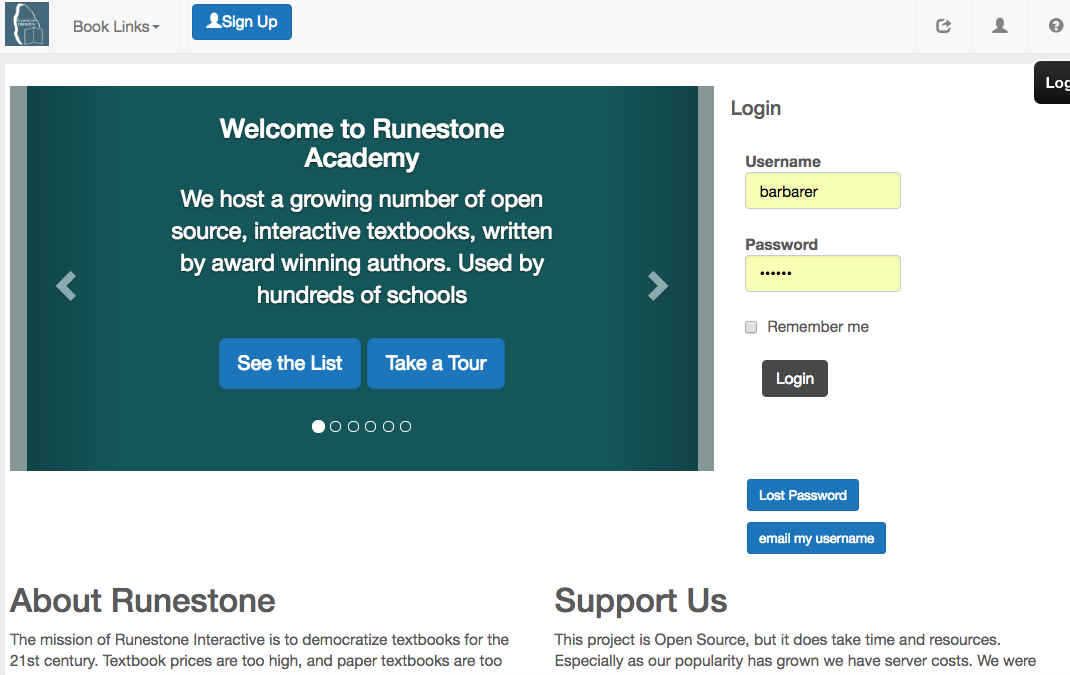Screen dimensions: 1070x675
Task: Focus the Username input field
Action: tap(823, 190)
